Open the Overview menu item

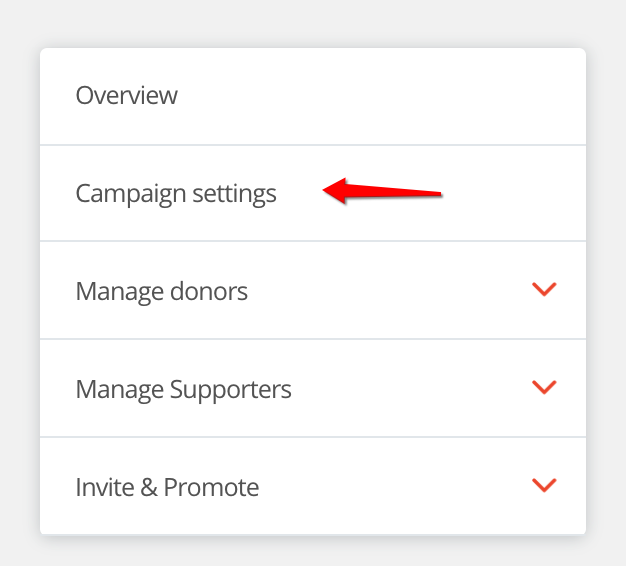click(x=127, y=96)
